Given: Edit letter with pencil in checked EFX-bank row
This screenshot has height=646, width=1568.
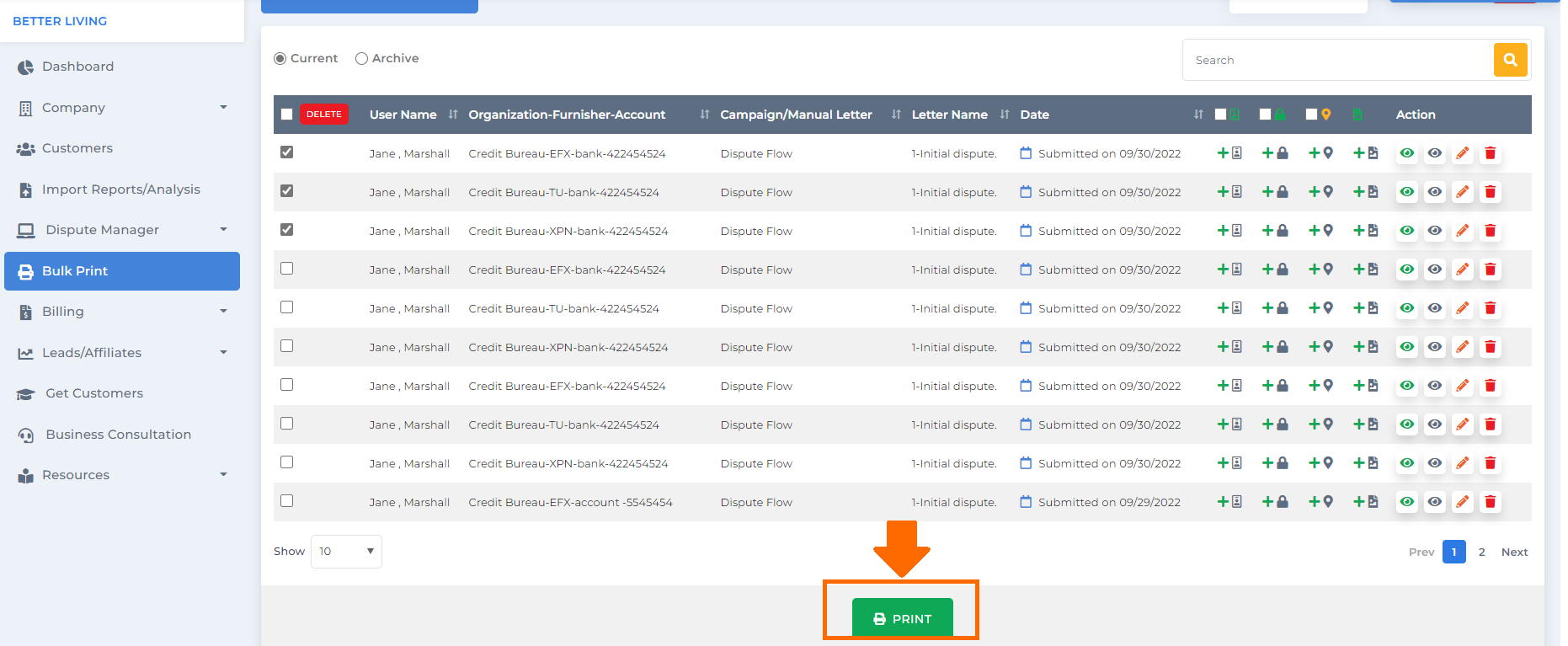Looking at the screenshot, I should (1463, 153).
